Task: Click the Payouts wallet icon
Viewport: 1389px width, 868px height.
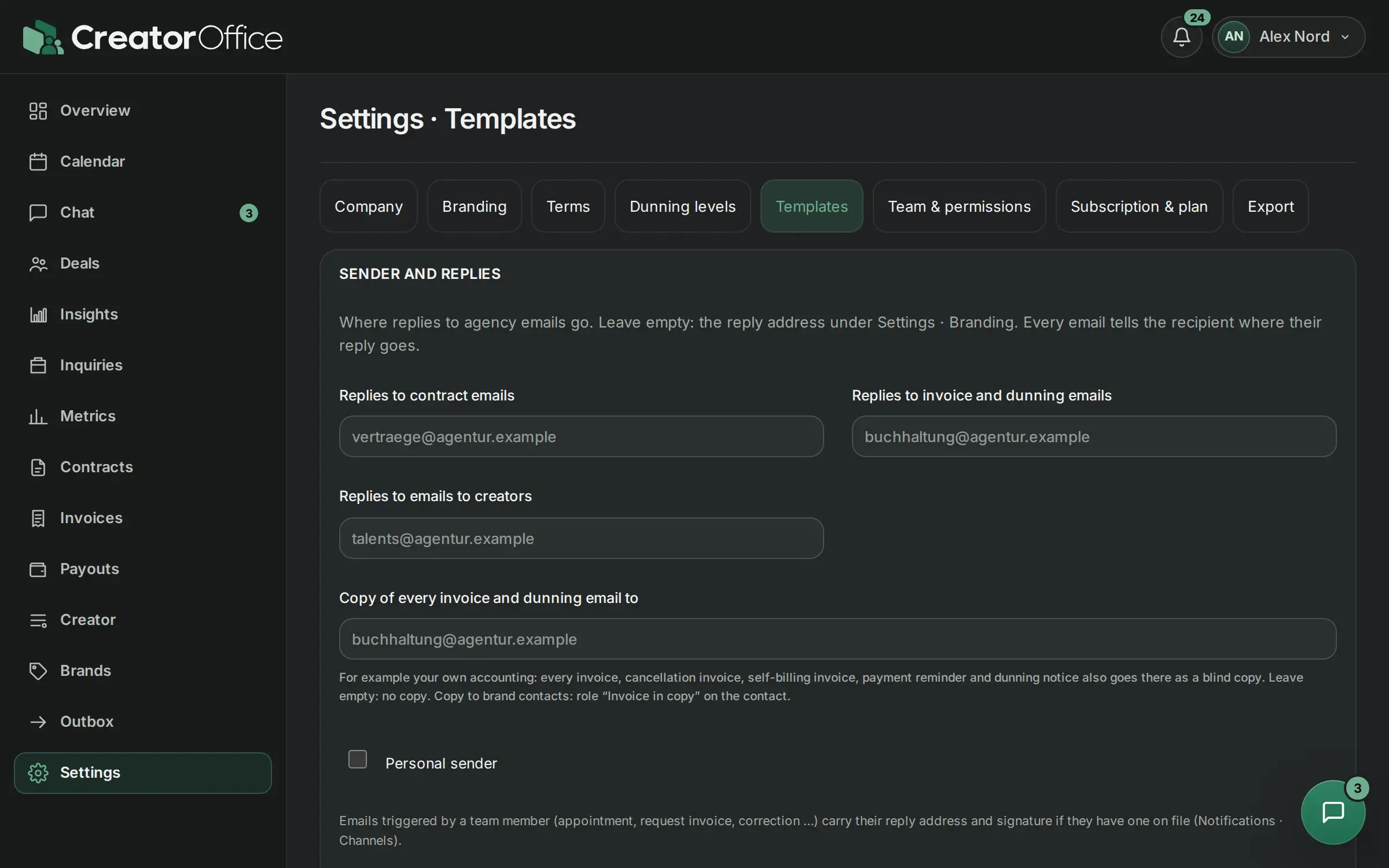Action: (38, 569)
